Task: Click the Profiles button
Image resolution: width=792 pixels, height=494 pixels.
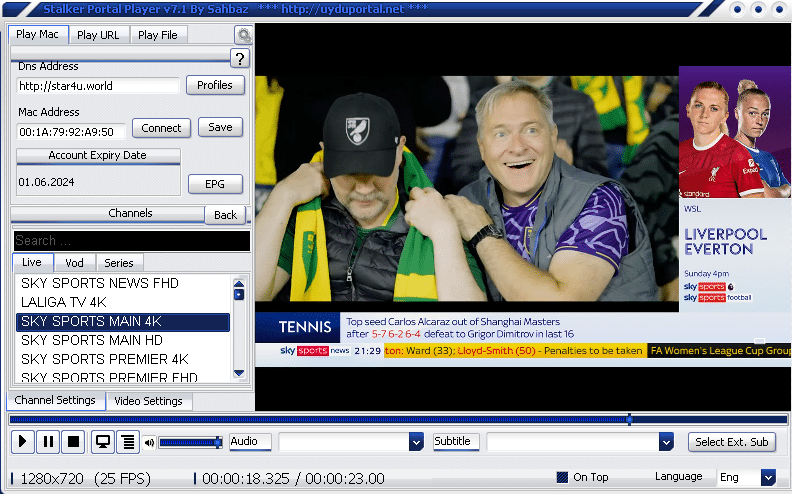Action: tap(215, 85)
